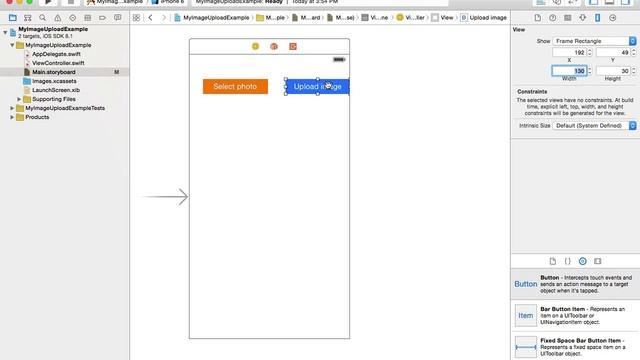Open the Breakpoint navigator
Image resolution: width=640 pixels, height=360 pixels.
(x=102, y=18)
